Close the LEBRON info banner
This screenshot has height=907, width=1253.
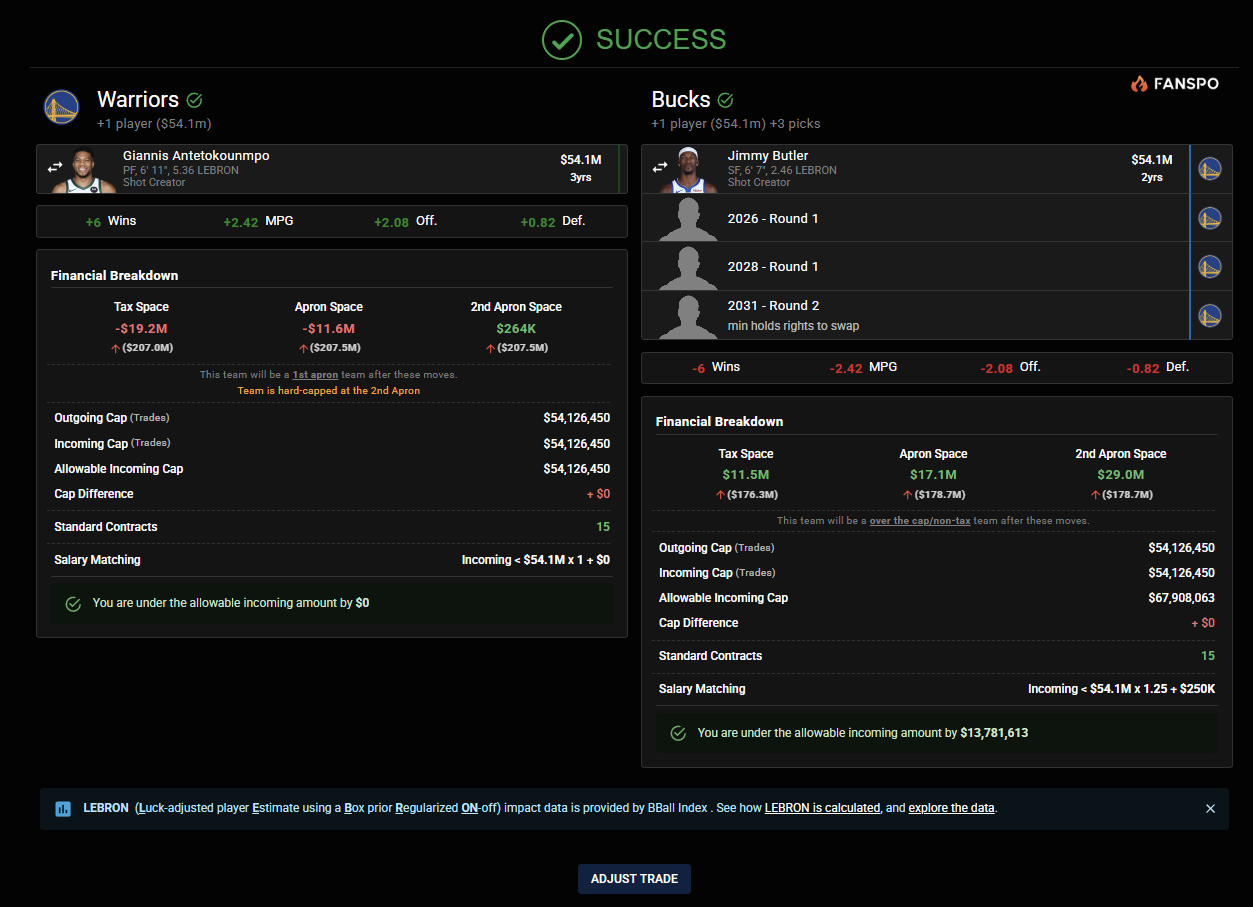pos(1210,808)
